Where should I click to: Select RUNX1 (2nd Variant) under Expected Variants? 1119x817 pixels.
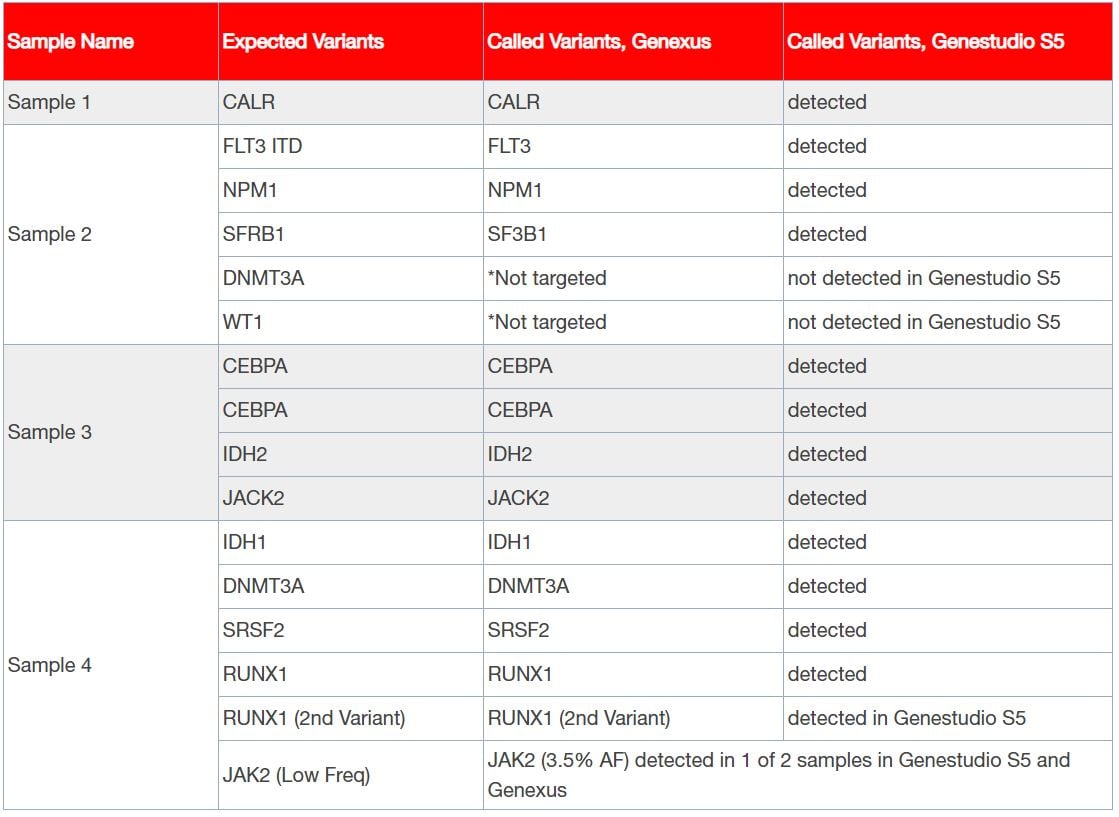314,718
